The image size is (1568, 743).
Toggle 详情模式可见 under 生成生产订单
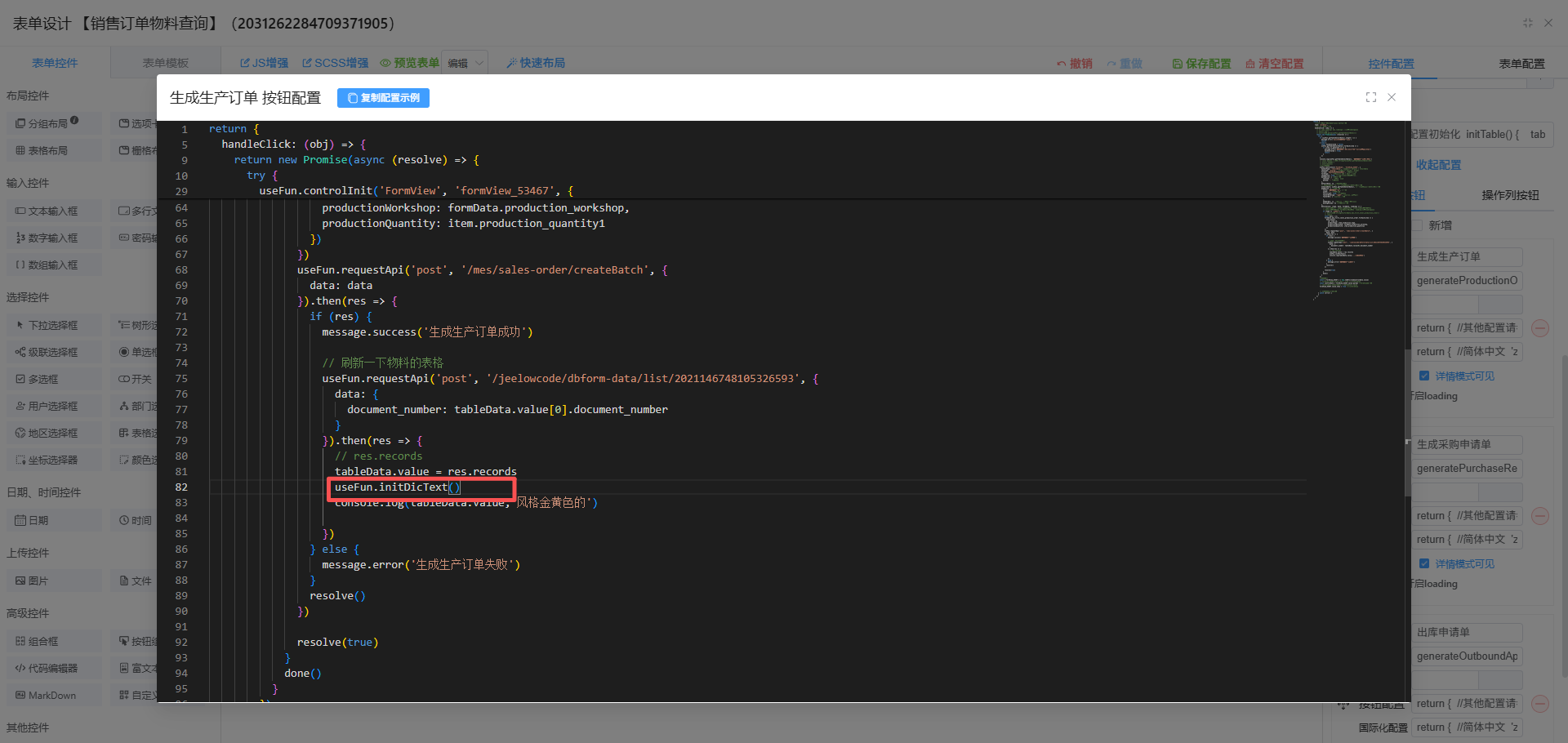coord(1424,376)
